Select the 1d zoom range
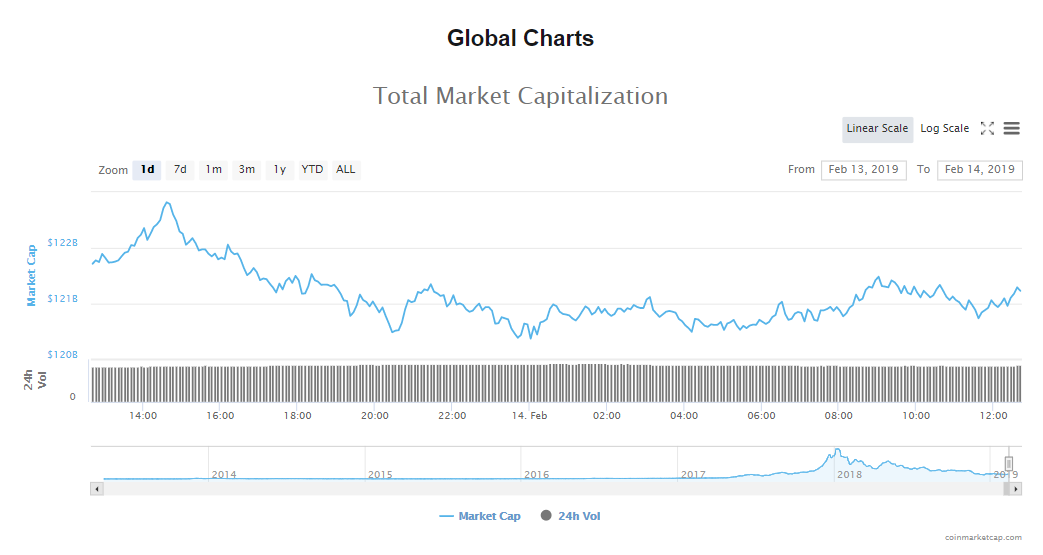The height and width of the screenshot is (555, 1043). pos(147,170)
